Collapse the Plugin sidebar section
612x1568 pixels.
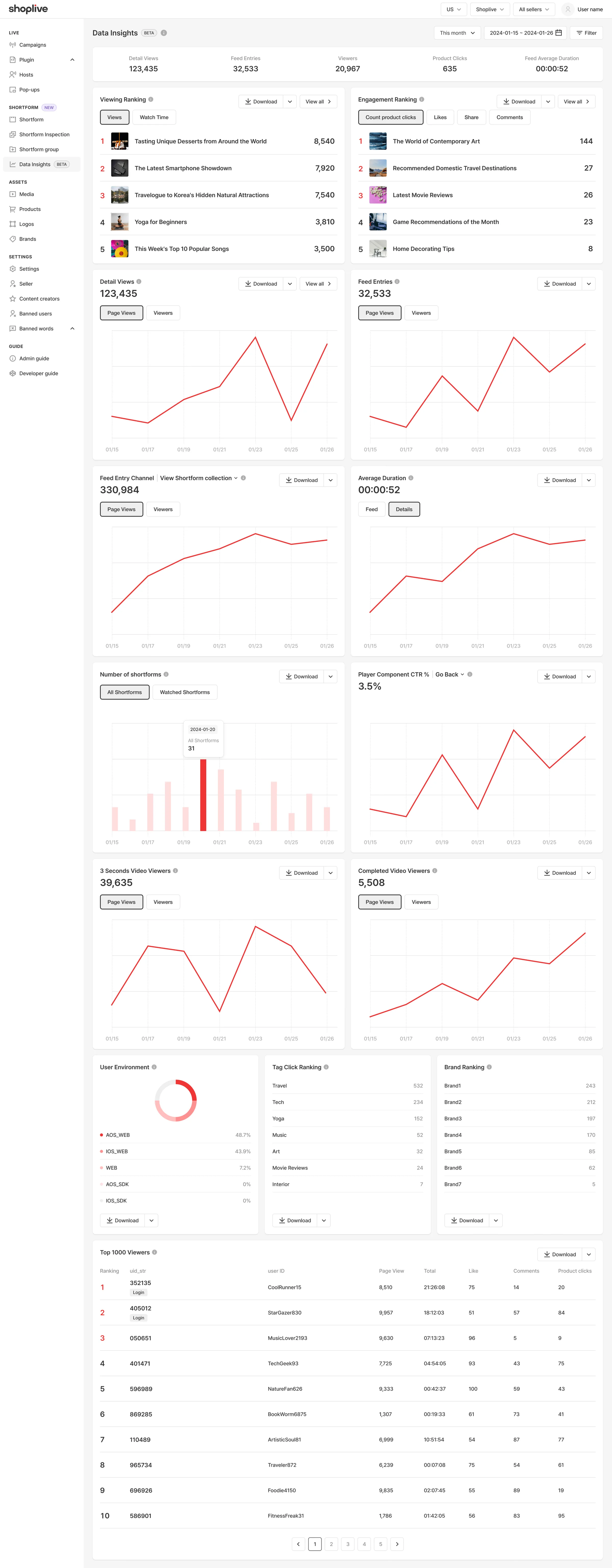pos(72,60)
